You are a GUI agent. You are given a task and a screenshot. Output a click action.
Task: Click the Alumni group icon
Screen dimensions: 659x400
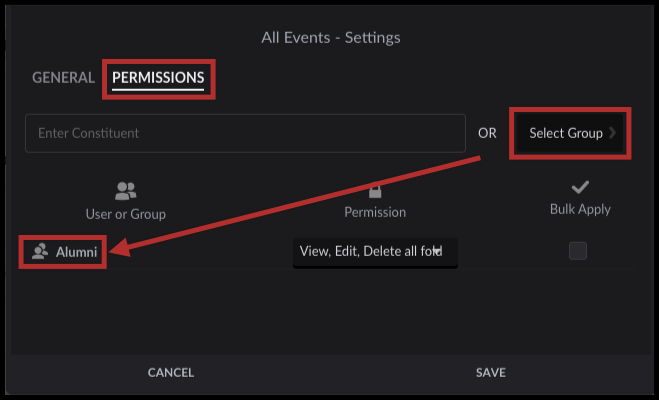[40, 251]
